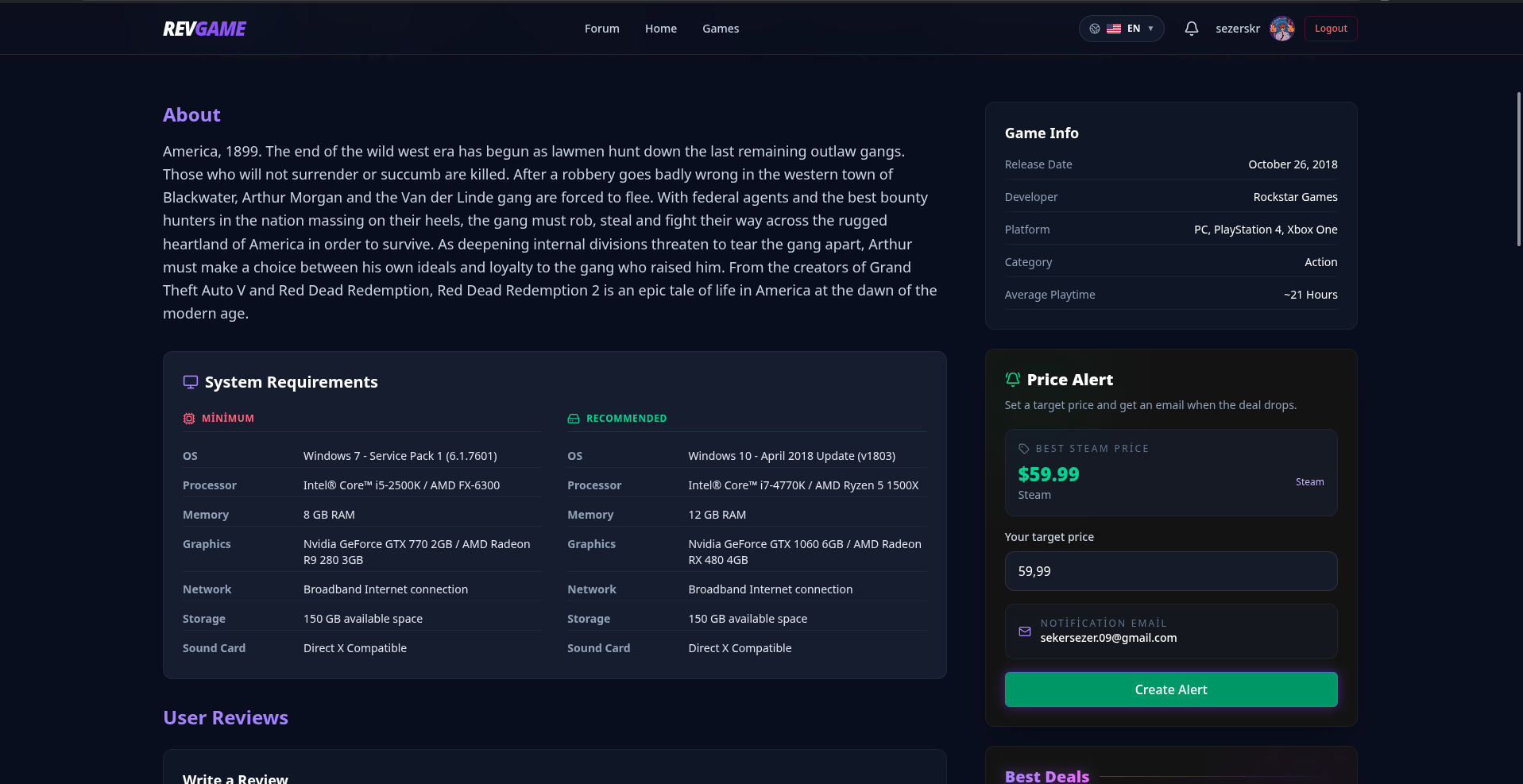The width and height of the screenshot is (1523, 784).
Task: Click the 8 GB RAM value
Action: coord(329,515)
